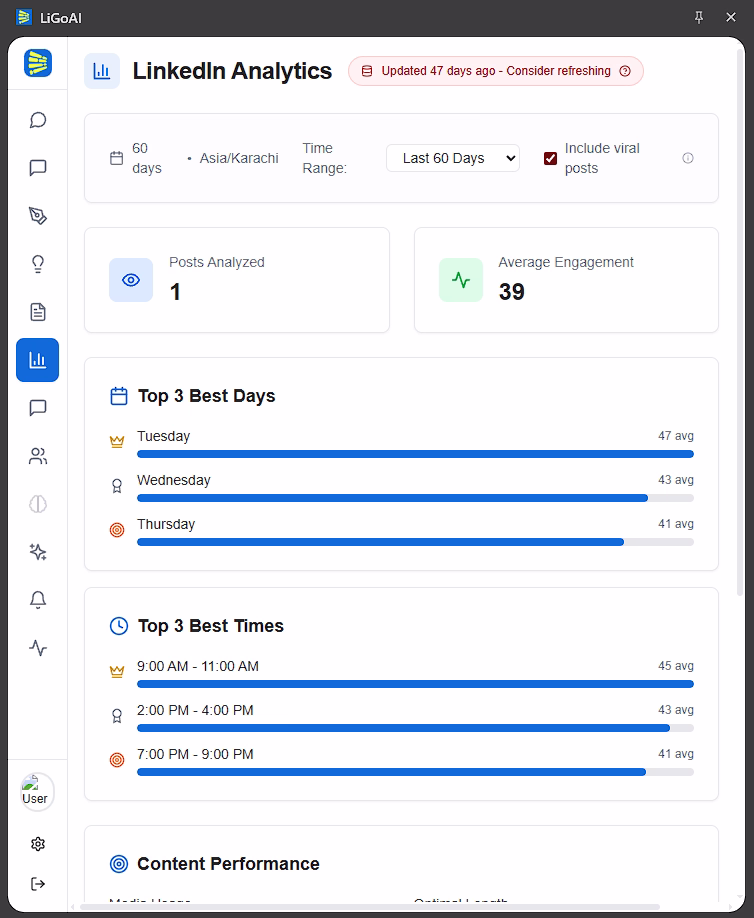Click the Updated 47 days ago refresh badge

click(495, 71)
